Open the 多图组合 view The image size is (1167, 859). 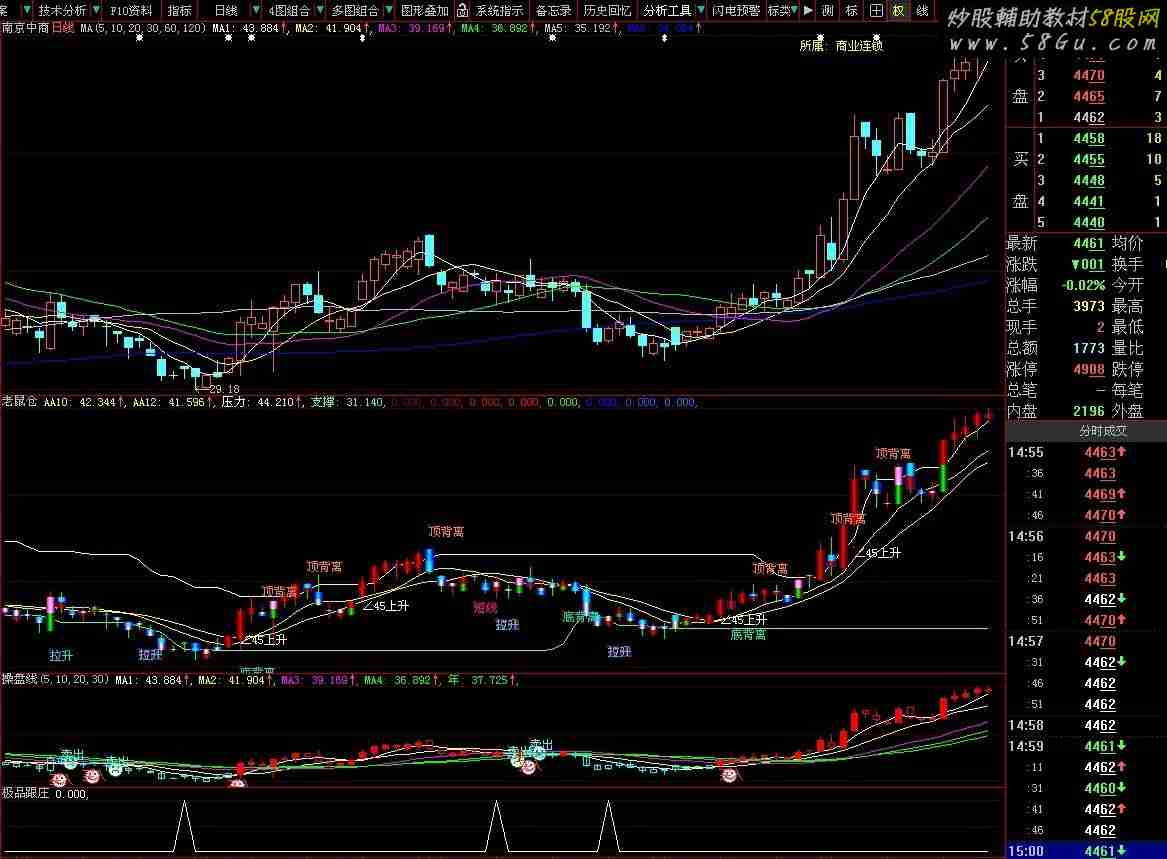[355, 10]
